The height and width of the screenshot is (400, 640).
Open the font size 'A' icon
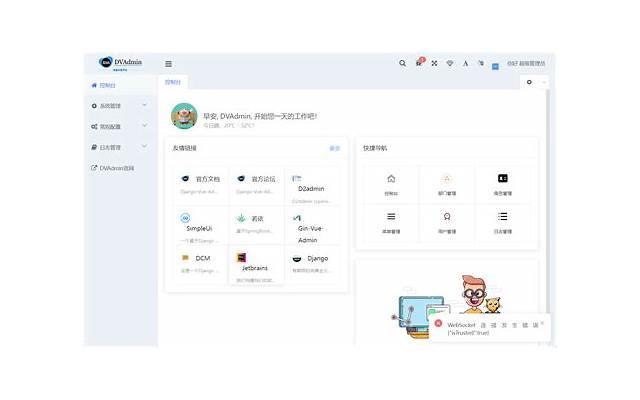[x=465, y=63]
